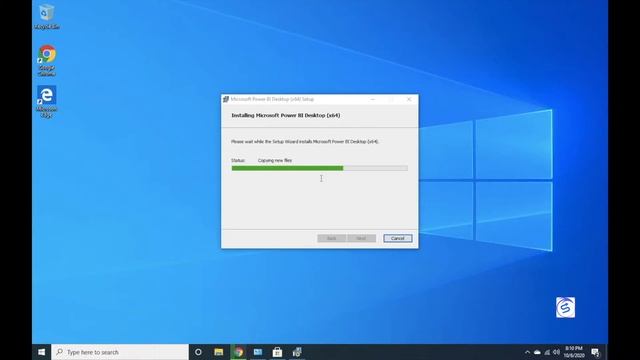Minimize the Power BI setup window
Image resolution: width=640 pixels, height=360 pixels.
coord(373,99)
